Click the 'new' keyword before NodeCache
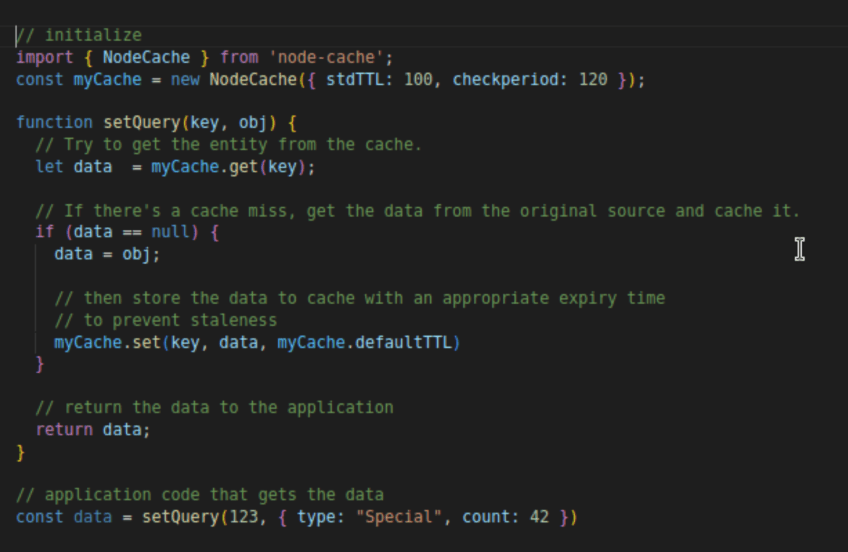The height and width of the screenshot is (552, 848). [185, 79]
